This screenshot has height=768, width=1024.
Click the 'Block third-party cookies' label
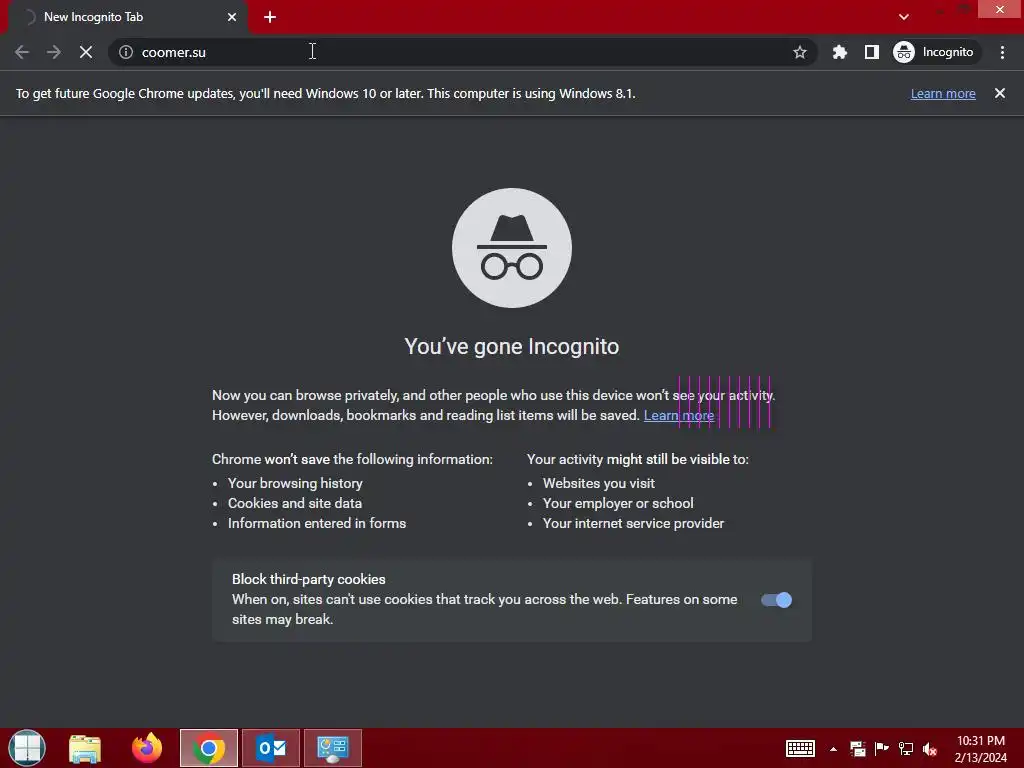(x=309, y=579)
